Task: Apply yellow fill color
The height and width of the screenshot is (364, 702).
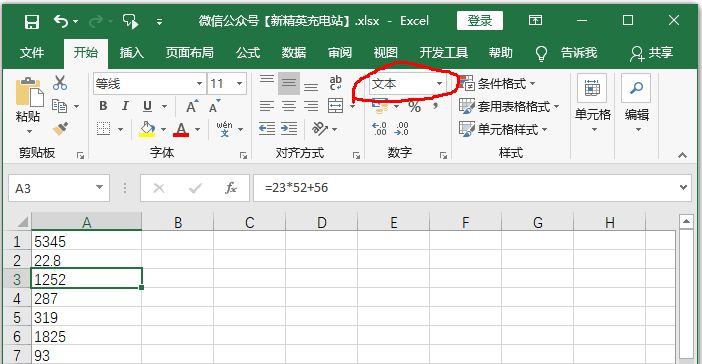Action: (147, 129)
